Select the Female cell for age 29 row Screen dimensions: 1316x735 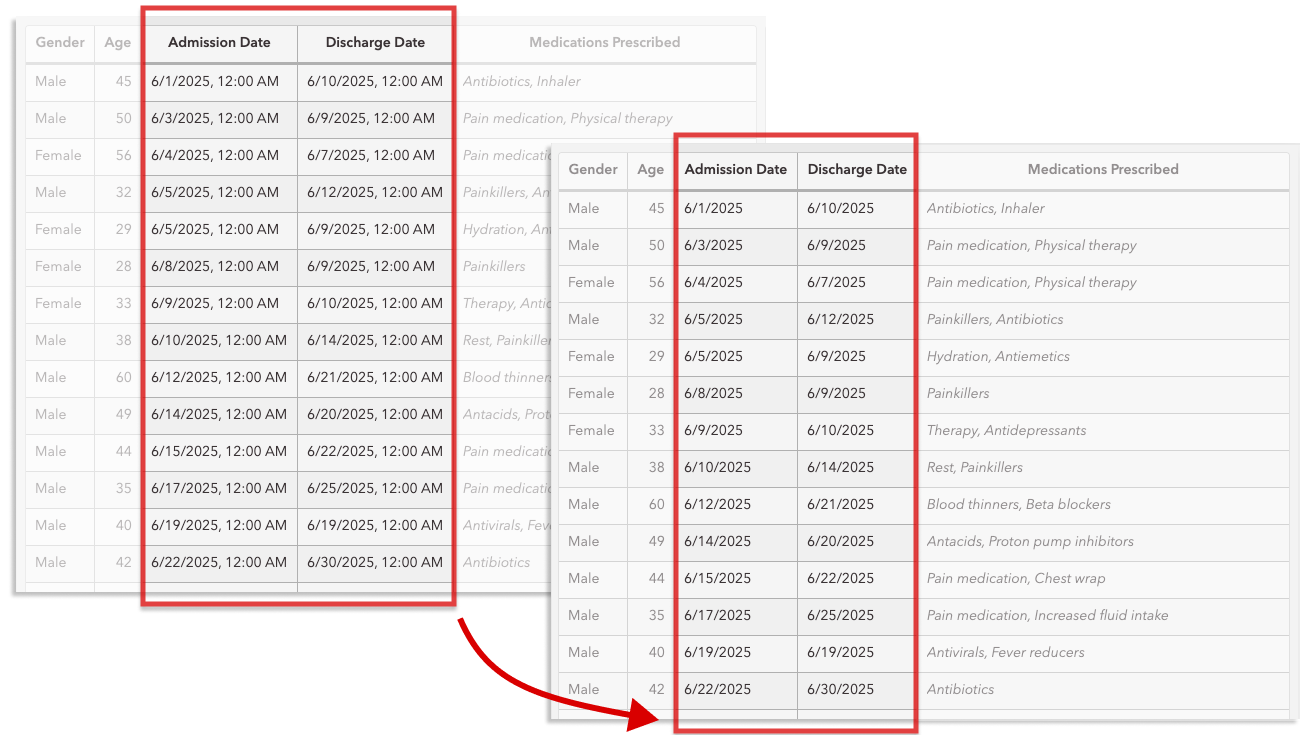pyautogui.click(x=592, y=357)
